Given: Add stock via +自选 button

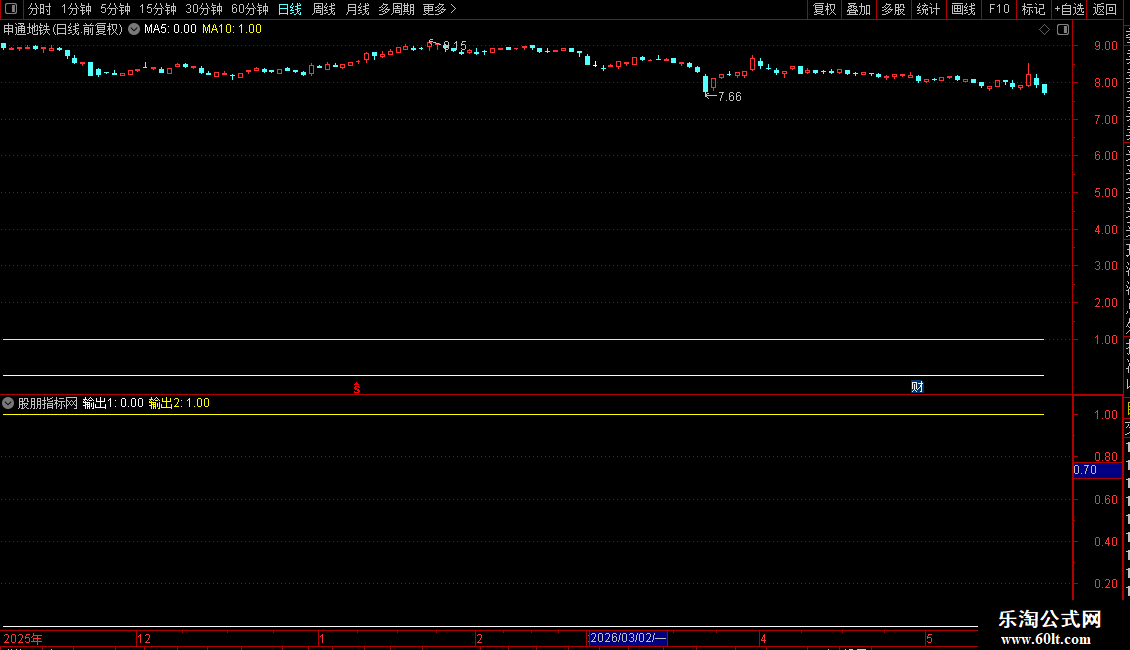Looking at the screenshot, I should coord(1069,9).
